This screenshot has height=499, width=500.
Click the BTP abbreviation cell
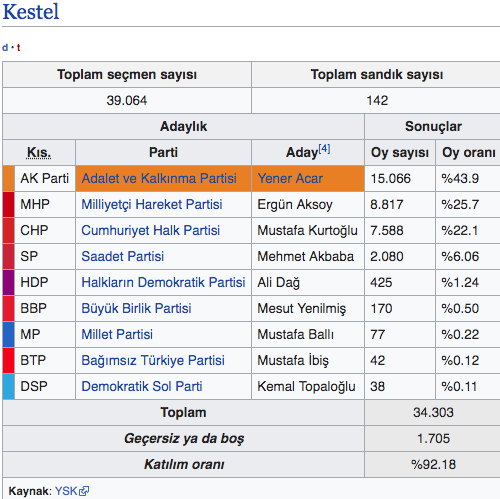click(x=45, y=360)
